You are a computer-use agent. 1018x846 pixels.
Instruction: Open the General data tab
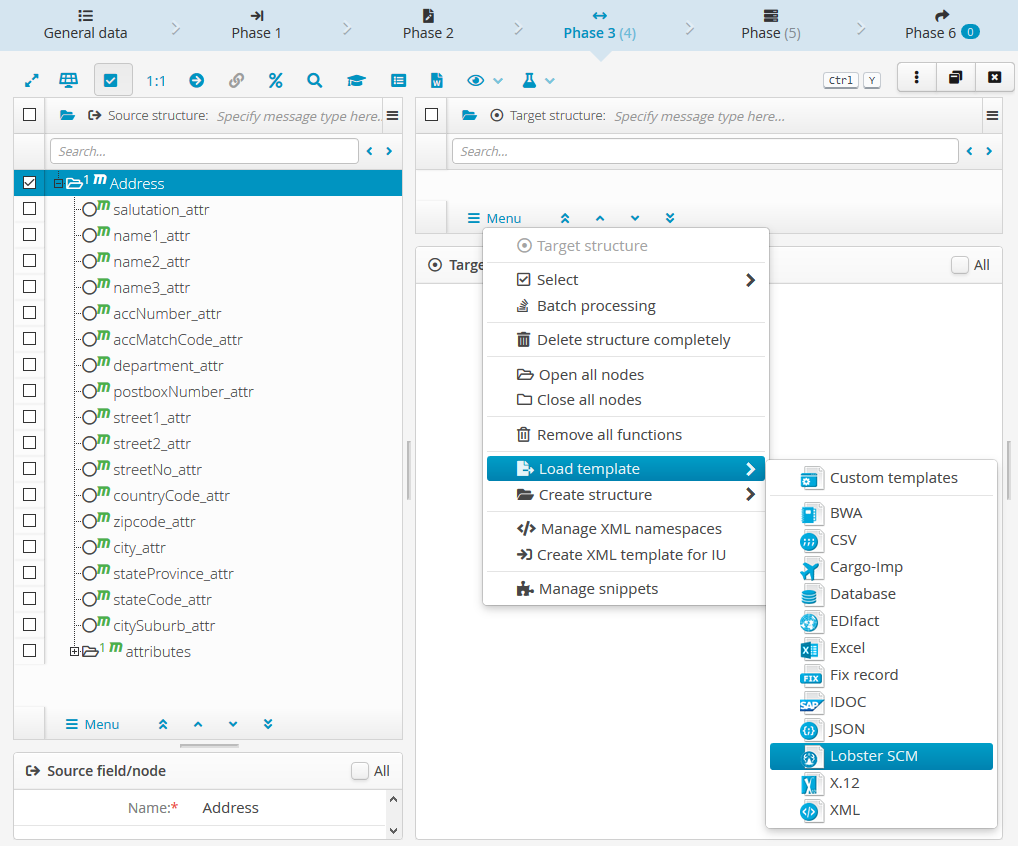click(x=86, y=25)
